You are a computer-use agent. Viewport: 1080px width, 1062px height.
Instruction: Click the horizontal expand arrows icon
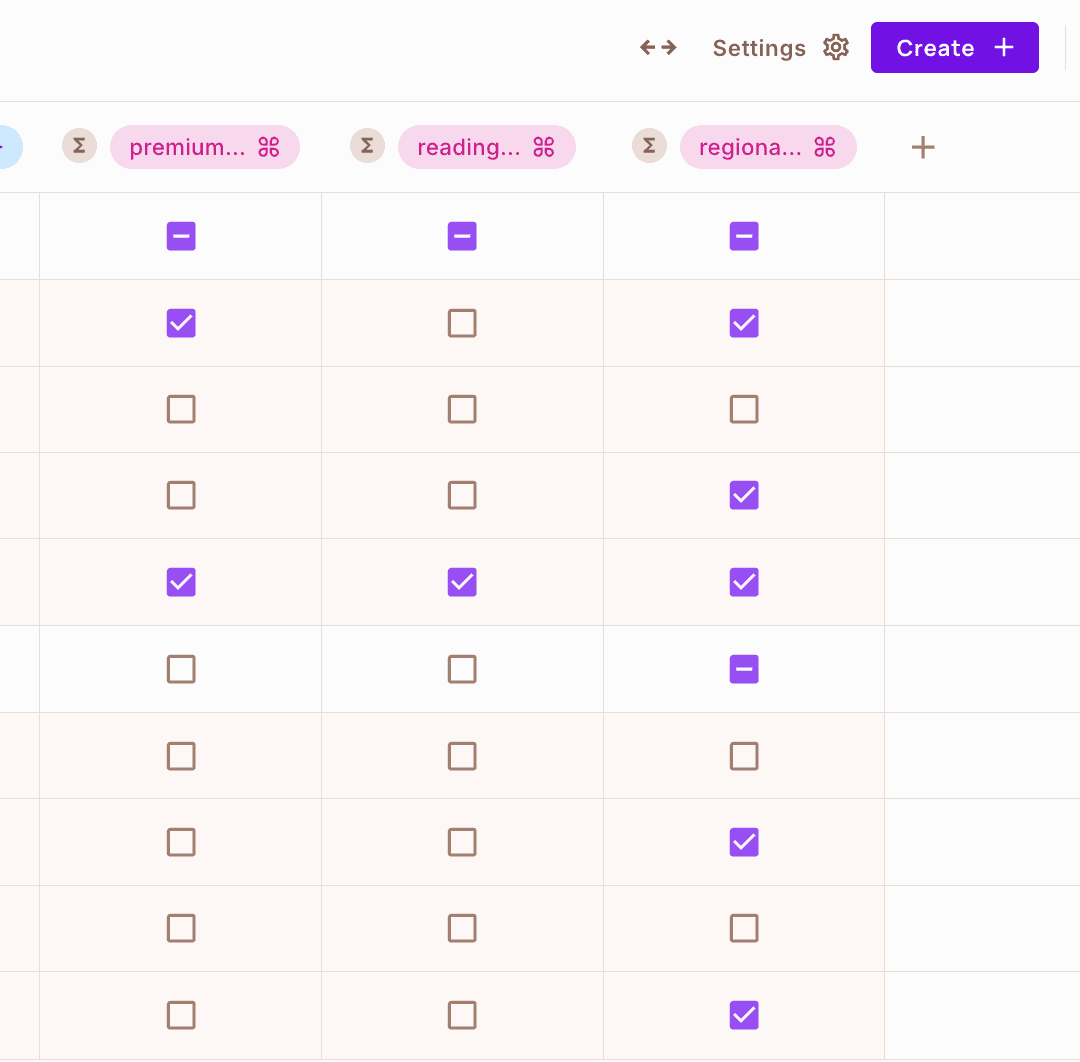pos(658,48)
